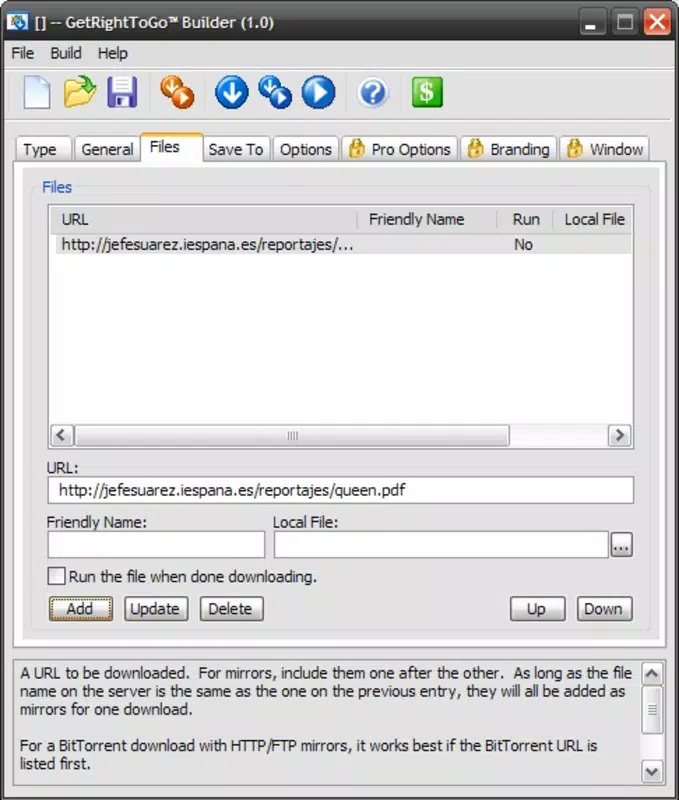Click the orange build-and-run toolbar icon
The height and width of the screenshot is (800, 679).
(177, 92)
